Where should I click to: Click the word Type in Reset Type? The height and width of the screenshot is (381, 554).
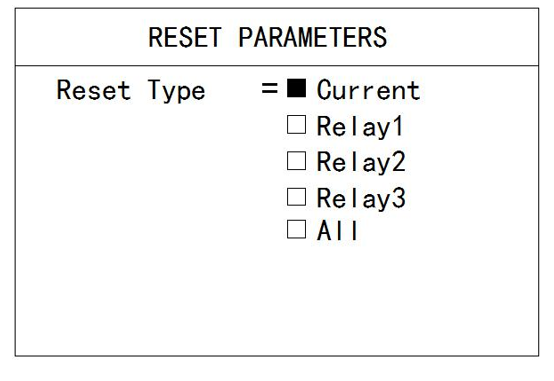[x=176, y=92]
